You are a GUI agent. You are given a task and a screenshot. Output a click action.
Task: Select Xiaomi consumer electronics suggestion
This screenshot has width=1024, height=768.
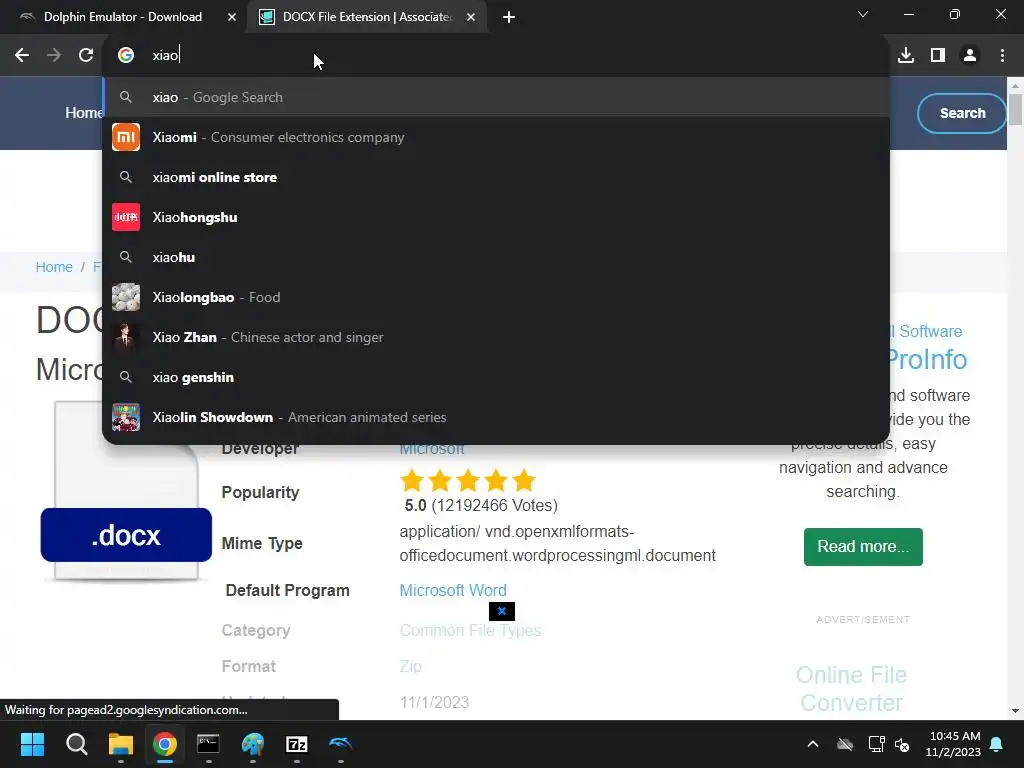(x=496, y=137)
